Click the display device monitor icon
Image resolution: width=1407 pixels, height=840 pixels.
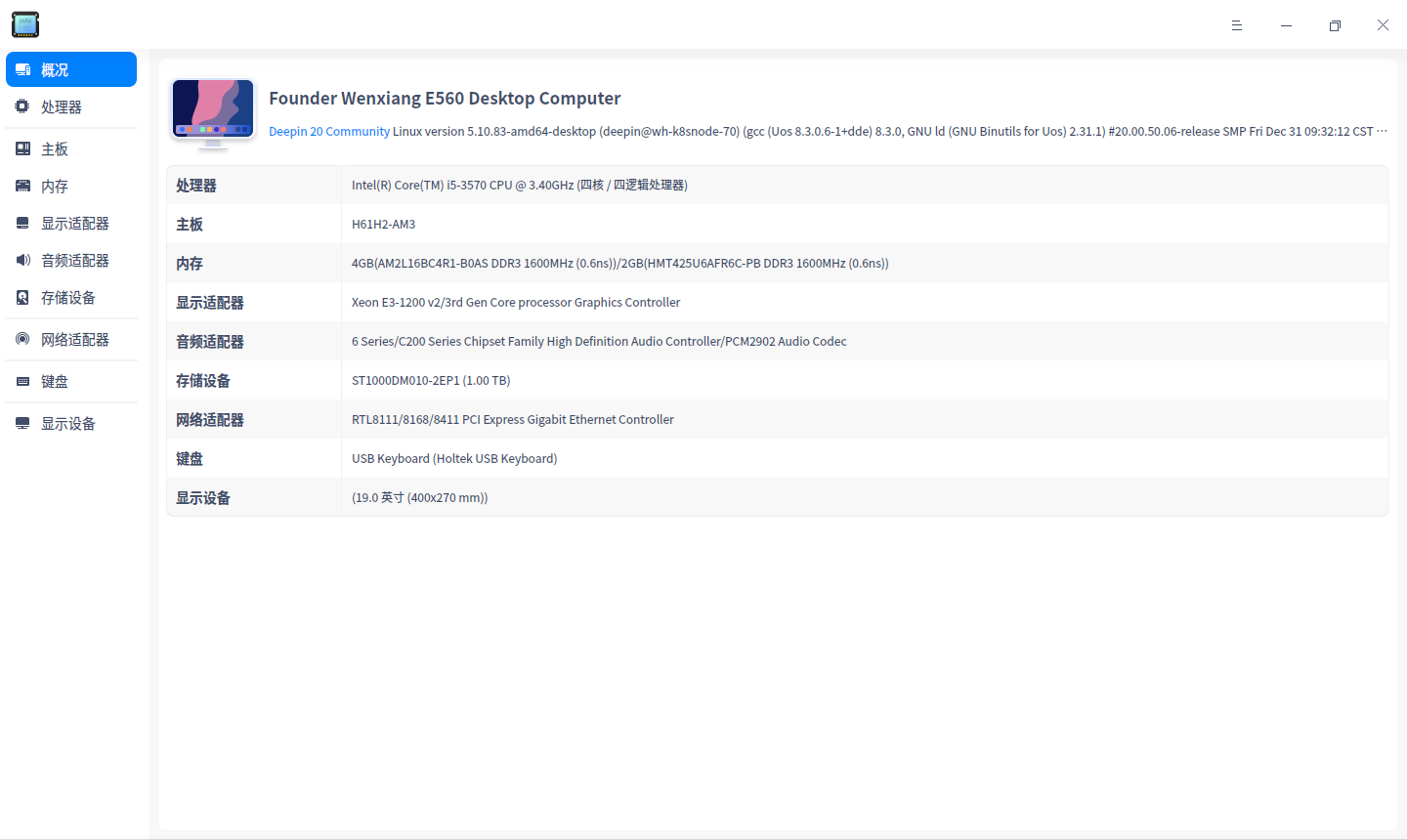(22, 423)
